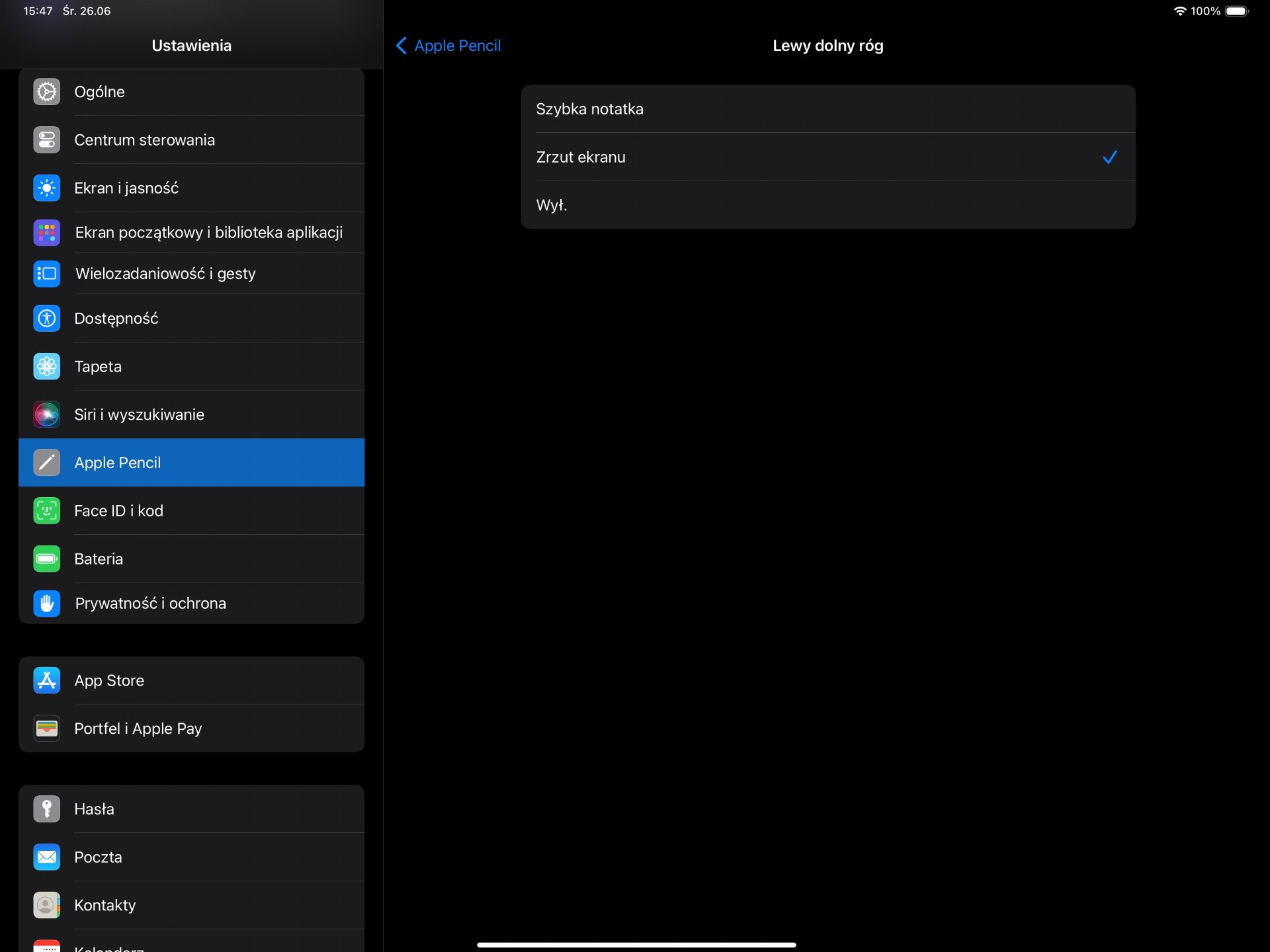Go back to Apple Pencil settings
The height and width of the screenshot is (952, 1270).
(x=448, y=46)
